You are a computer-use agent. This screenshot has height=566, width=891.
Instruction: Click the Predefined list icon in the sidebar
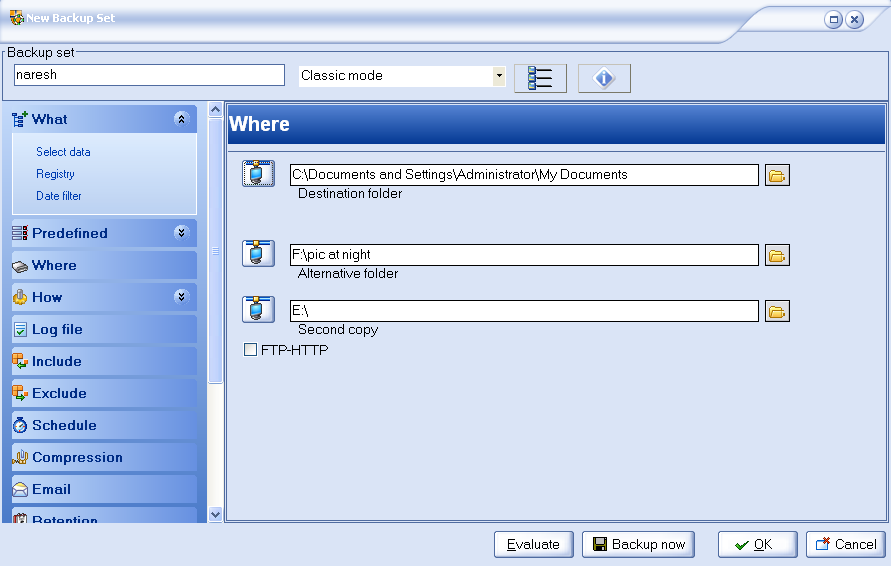coord(20,233)
